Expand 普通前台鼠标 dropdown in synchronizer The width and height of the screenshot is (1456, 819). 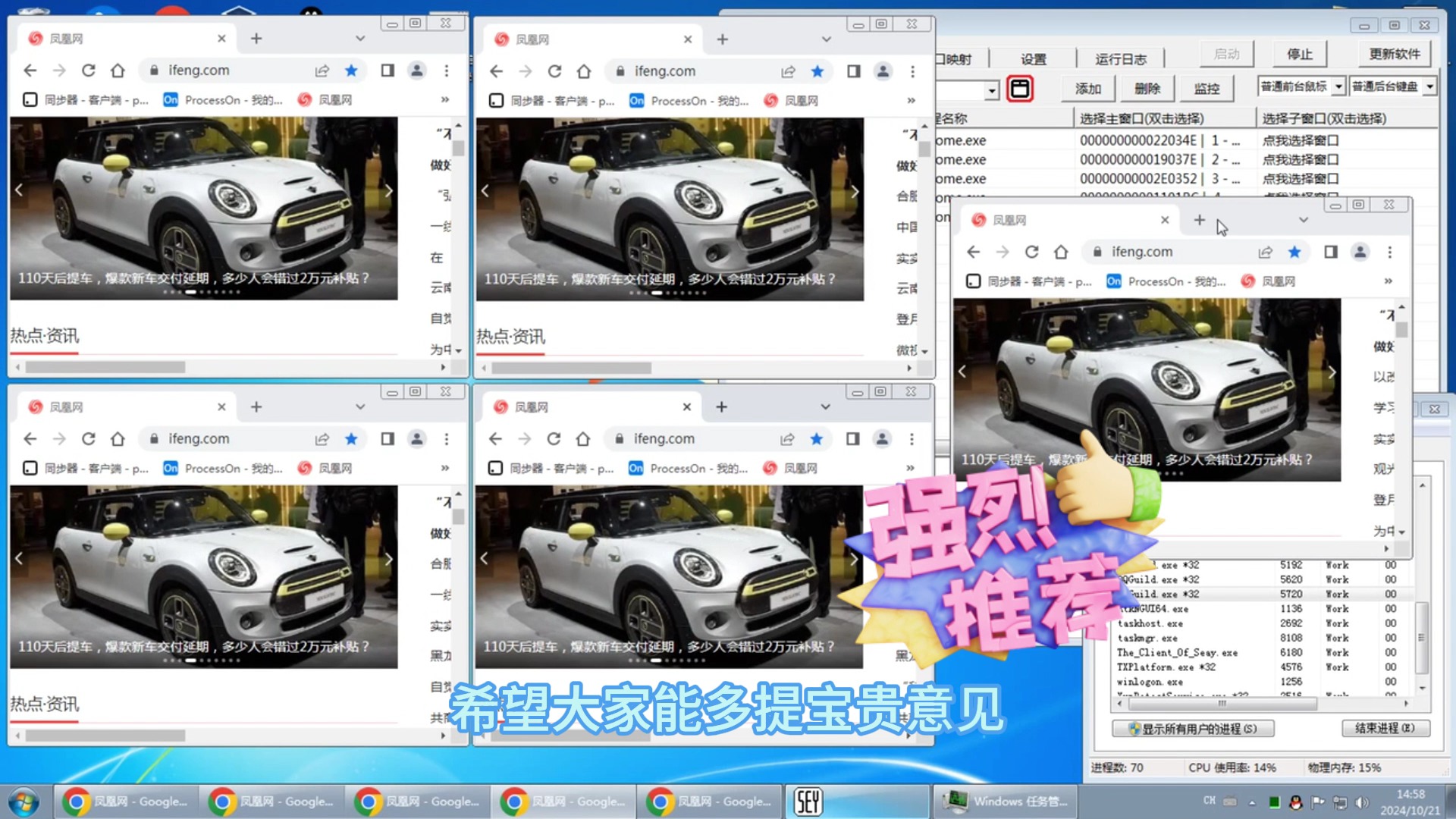[x=1338, y=86]
